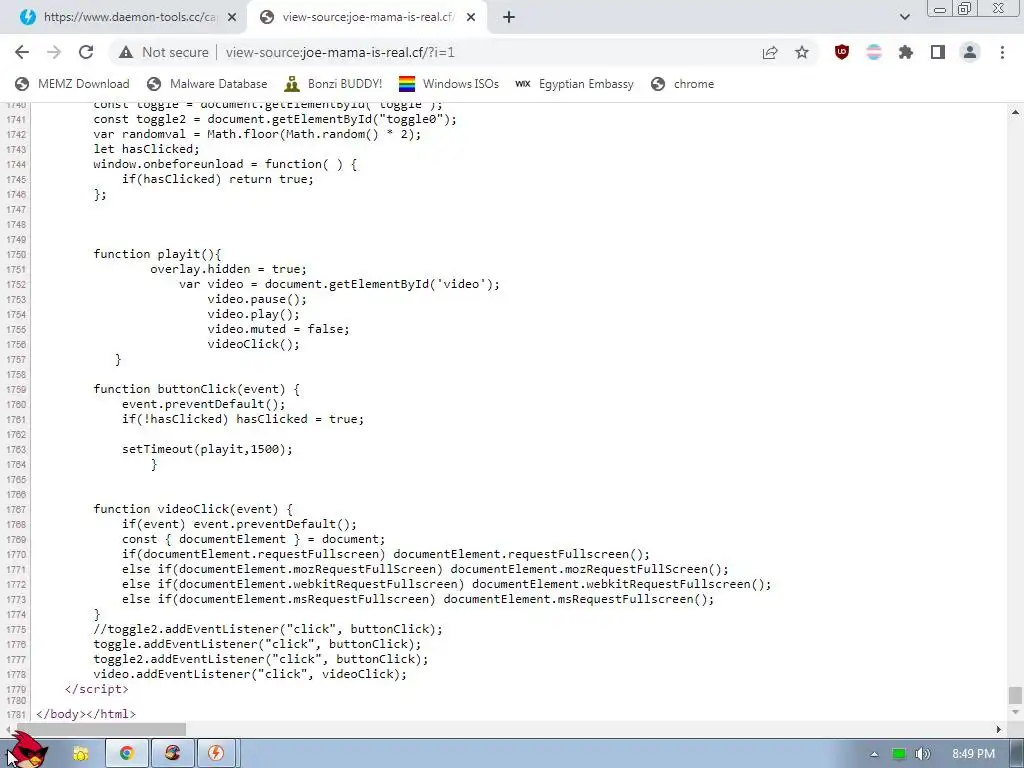This screenshot has width=1024, height=768.
Task: Open the red round taskbar app
Action: click(x=172, y=754)
